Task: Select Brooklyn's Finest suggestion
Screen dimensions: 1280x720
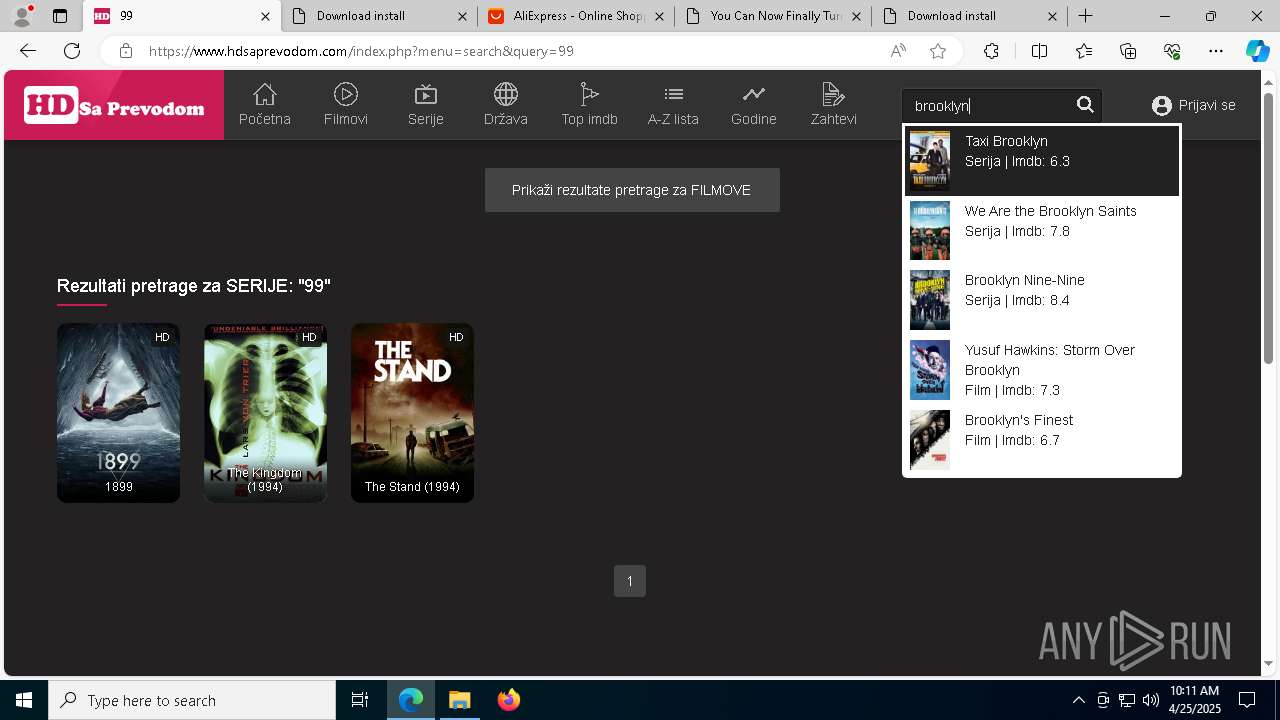Action: [x=1042, y=440]
